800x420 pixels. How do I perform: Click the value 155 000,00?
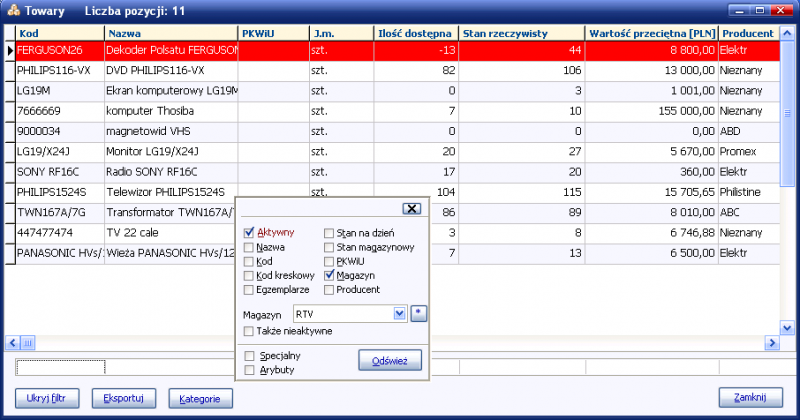tap(686, 111)
